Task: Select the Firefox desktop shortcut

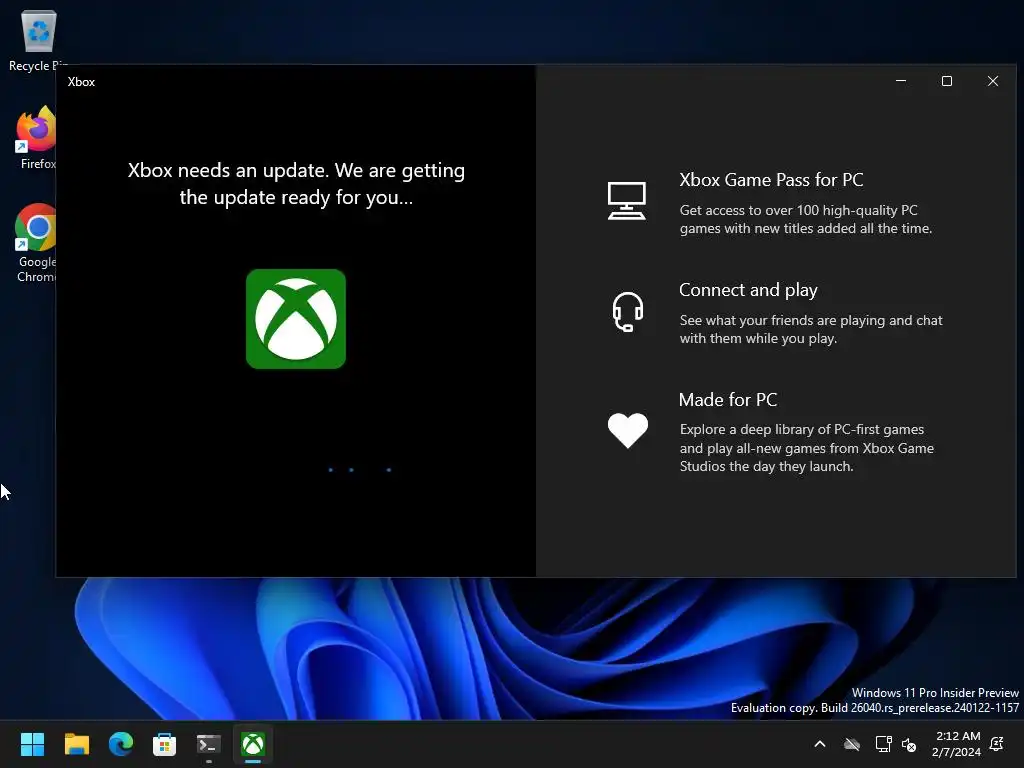Action: click(x=37, y=138)
